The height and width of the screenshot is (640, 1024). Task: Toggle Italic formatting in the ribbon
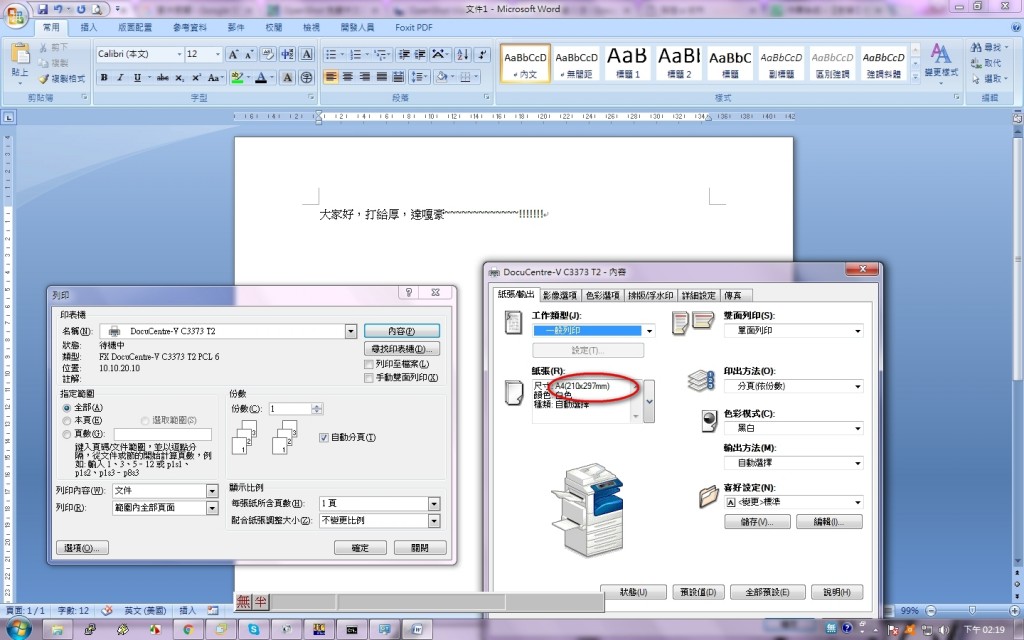120,77
